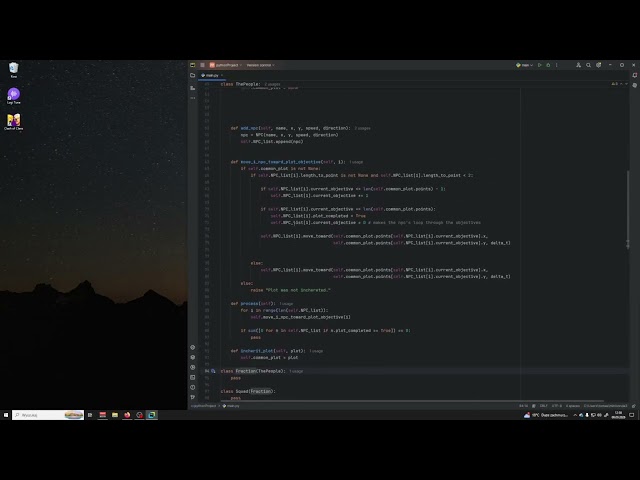Go to previous highlighted problem arrow
The image size is (640, 480).
click(621, 84)
